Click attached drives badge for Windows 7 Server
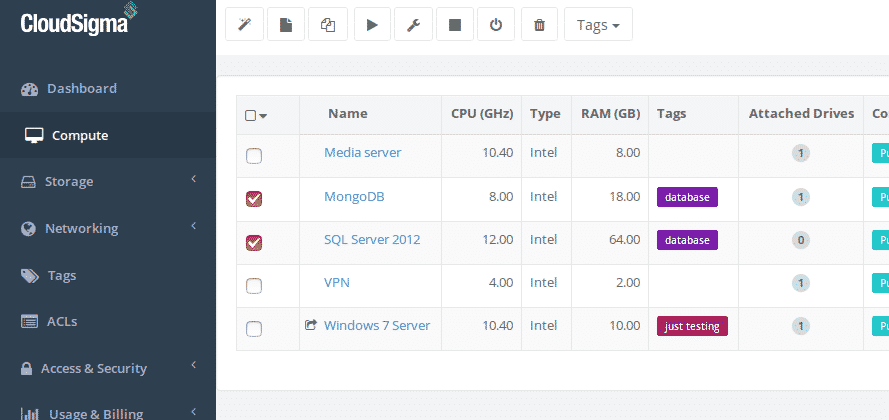The image size is (889, 420). click(x=801, y=326)
